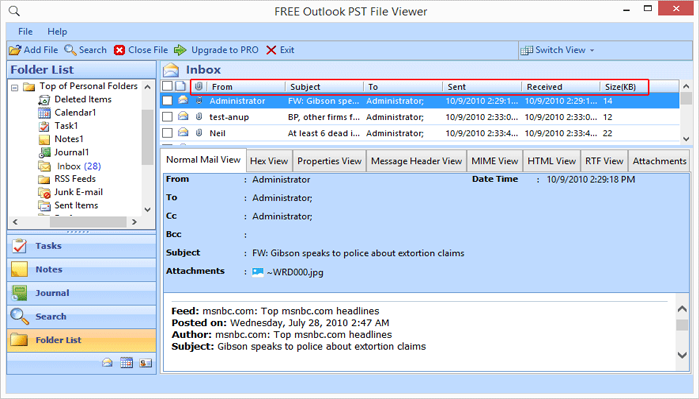699x399 pixels.
Task: Click the red Close File icon
Action: click(x=119, y=50)
